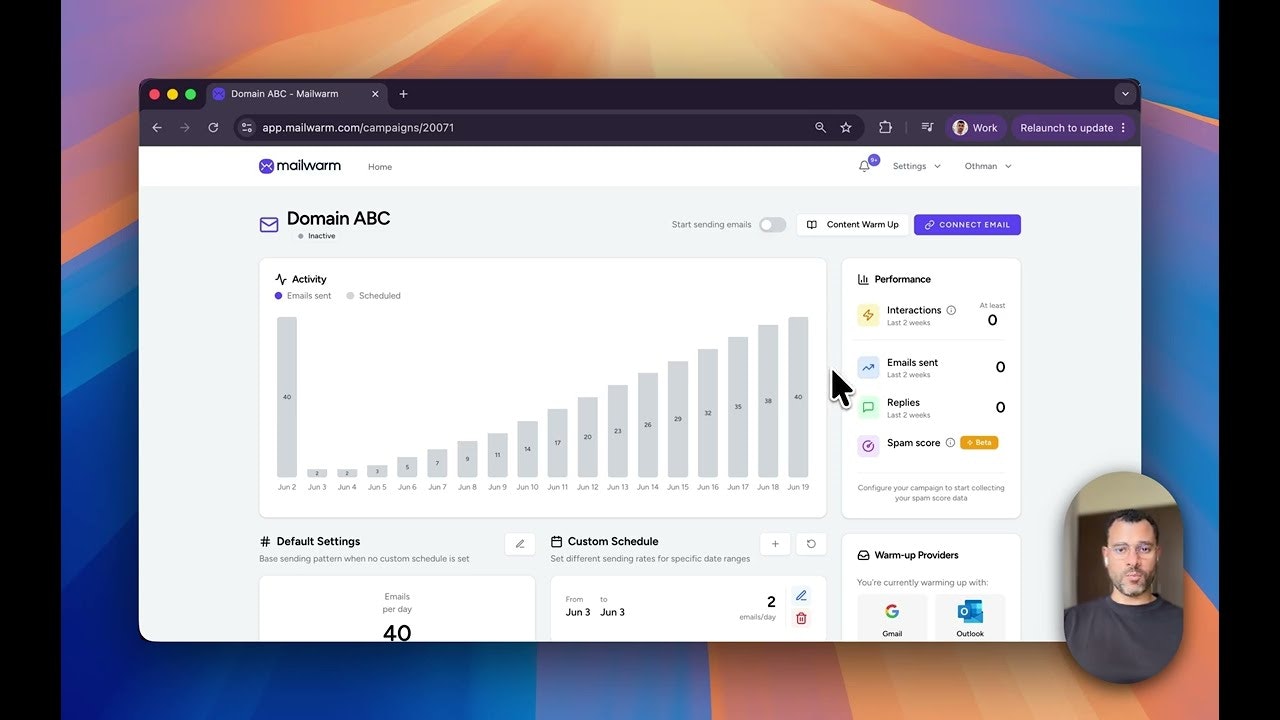This screenshot has height=720, width=1280.
Task: Click the Jun 2 bar in chart
Action: (287, 397)
